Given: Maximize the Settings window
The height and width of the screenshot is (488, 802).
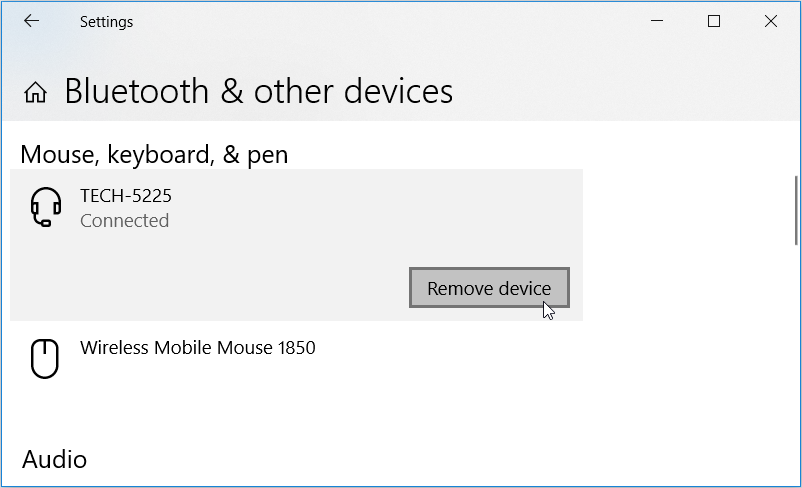Looking at the screenshot, I should tap(714, 21).
